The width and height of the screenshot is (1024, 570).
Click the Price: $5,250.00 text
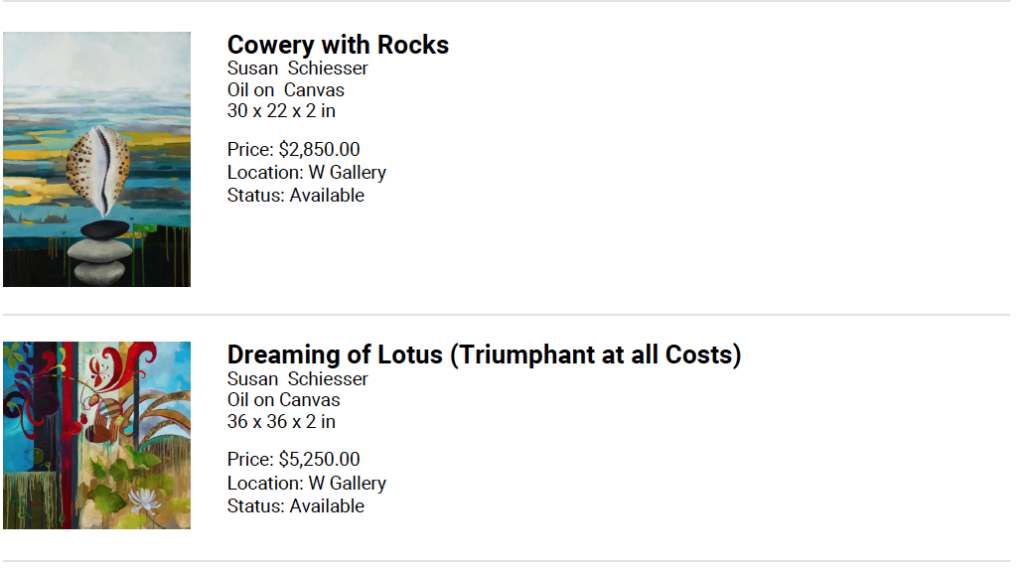(293, 460)
